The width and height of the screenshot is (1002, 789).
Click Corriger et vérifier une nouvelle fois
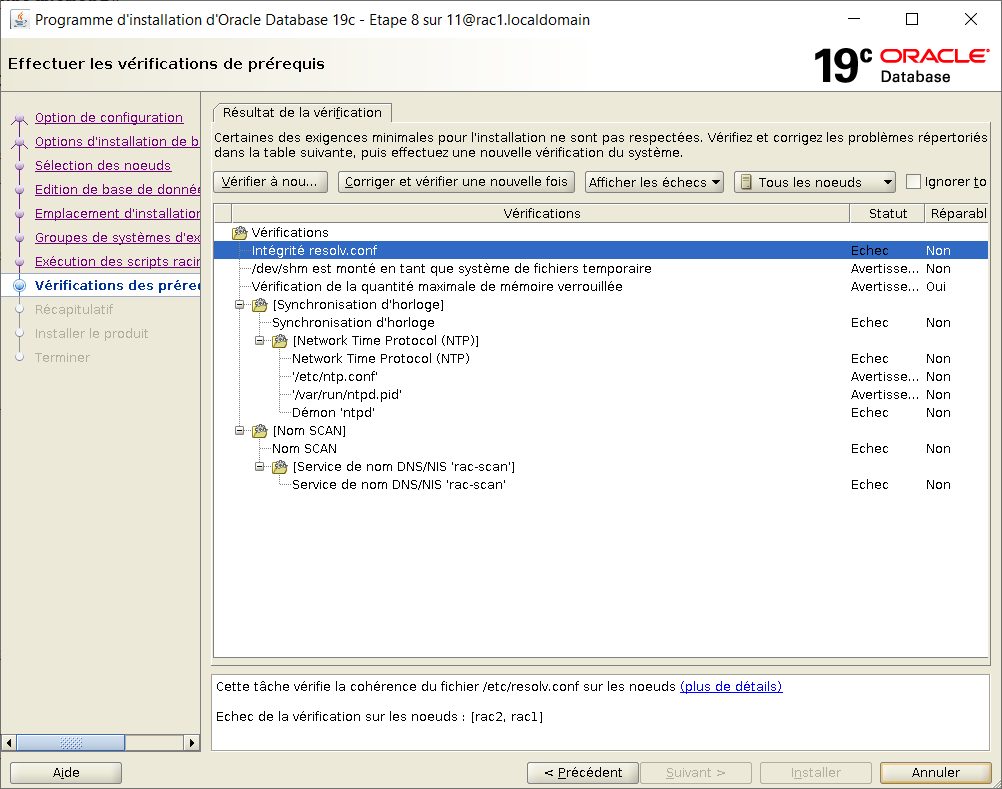(456, 182)
